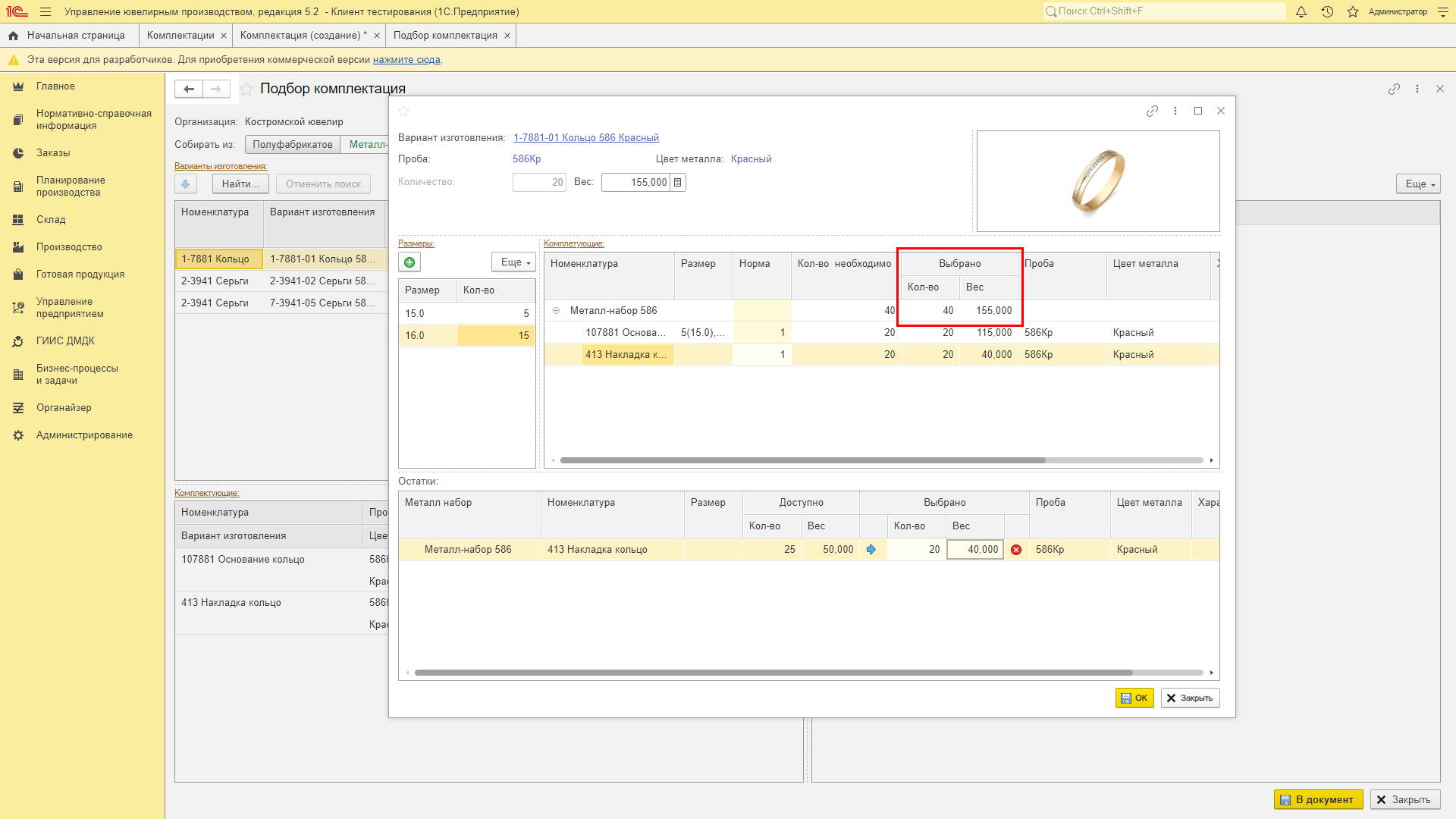
Task: Switch to the Подбор комплектация tab
Action: 445,36
